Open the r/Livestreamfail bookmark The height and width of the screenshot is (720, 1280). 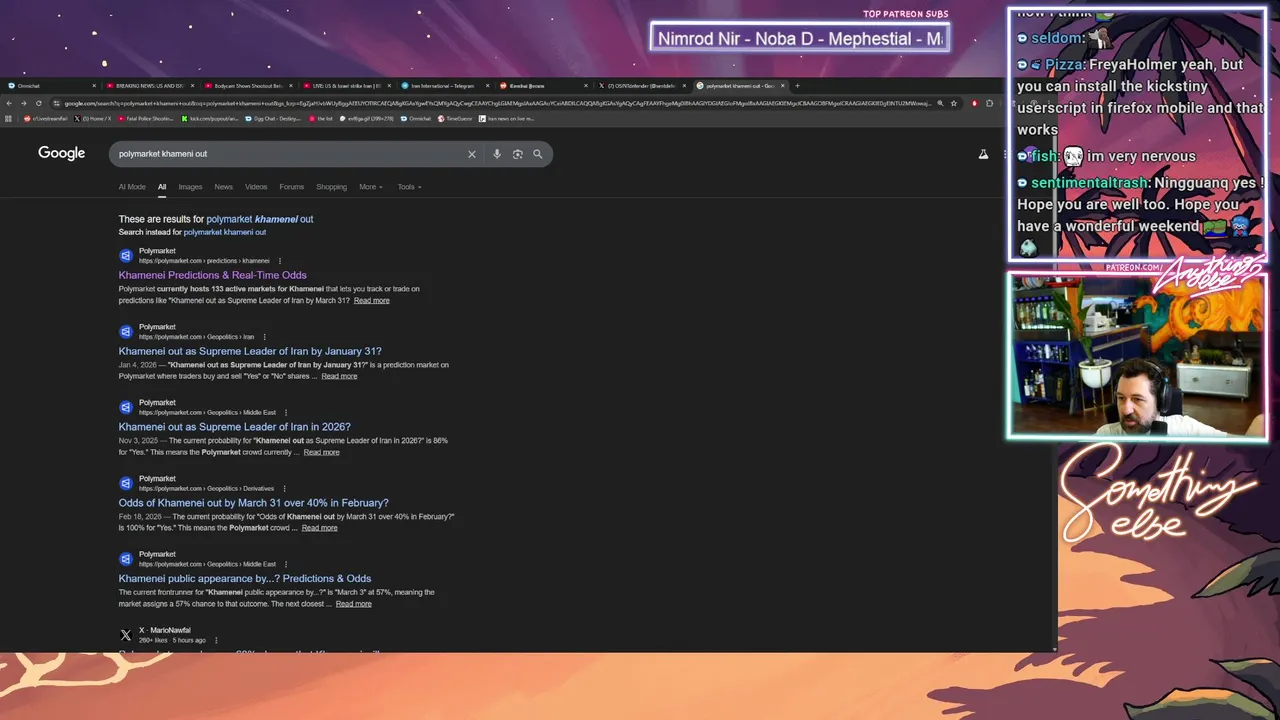[x=45, y=118]
